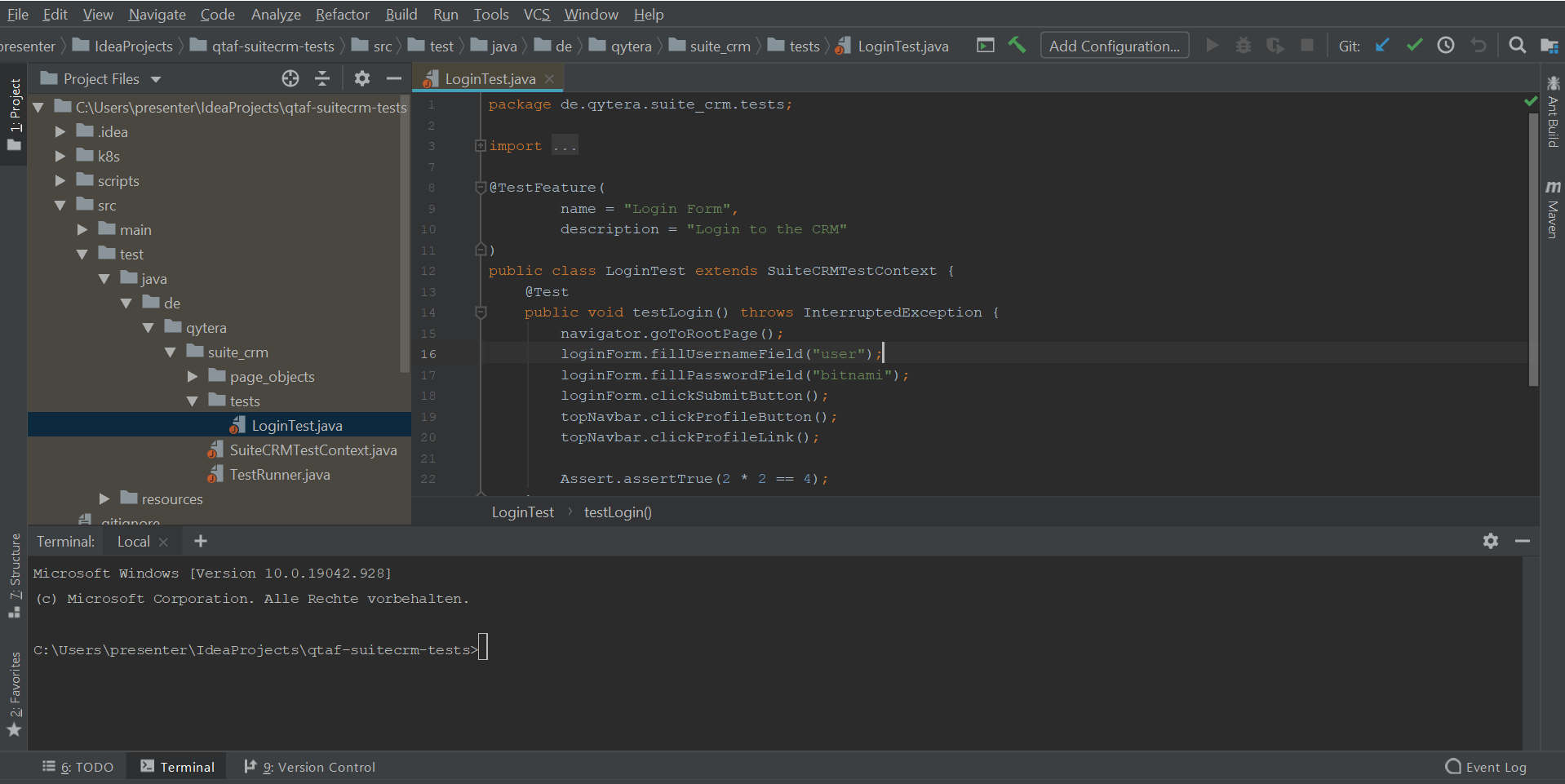Open Git history clock icon
Image resolution: width=1565 pixels, height=784 pixels.
[1446, 46]
